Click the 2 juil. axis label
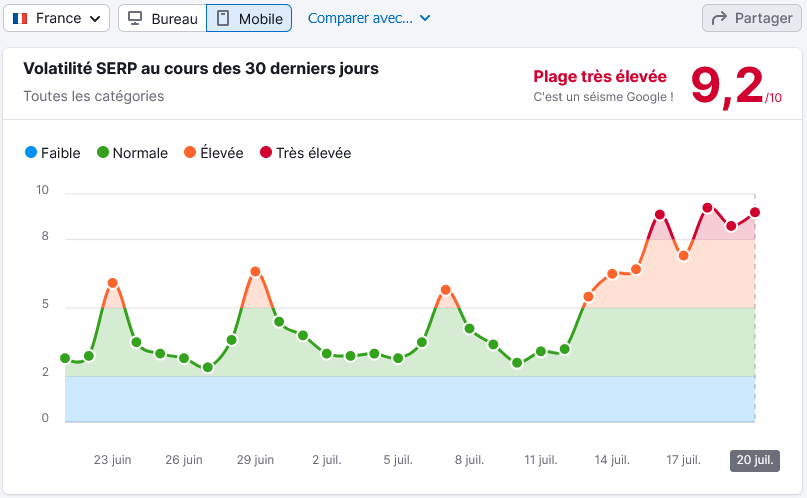Viewport: 807px width, 498px height. click(327, 460)
